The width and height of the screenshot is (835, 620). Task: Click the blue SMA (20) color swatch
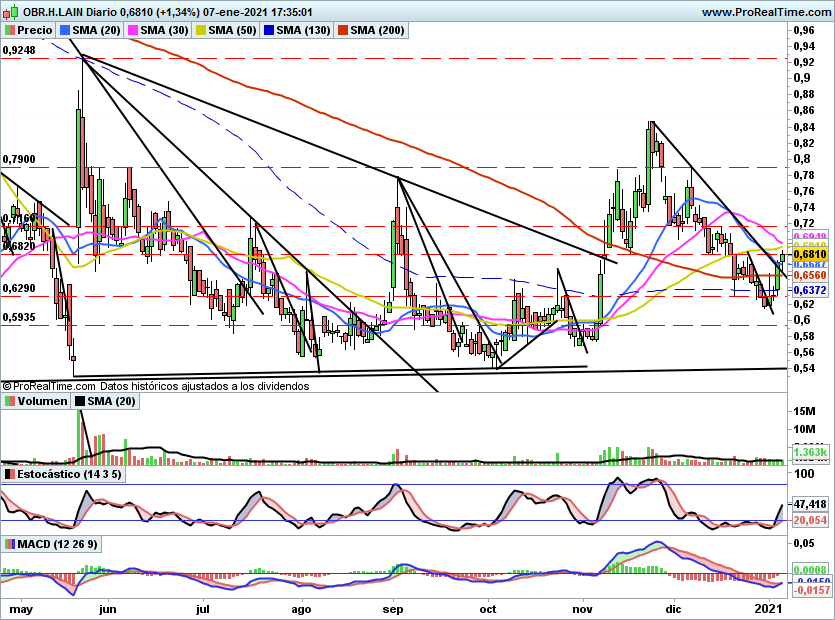[x=66, y=31]
